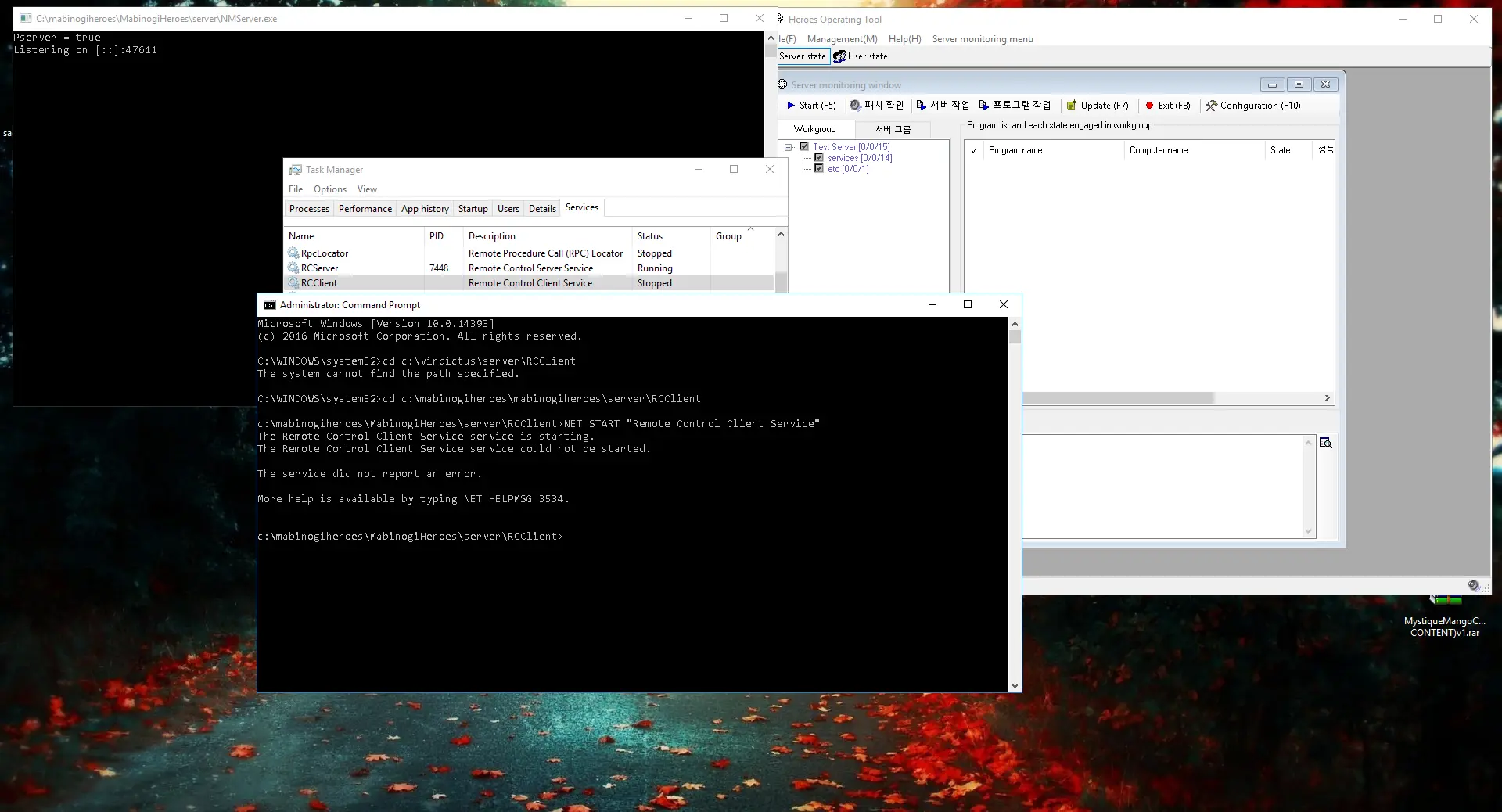1502x812 pixels.
Task: Sort services by Name column
Action: (x=354, y=236)
